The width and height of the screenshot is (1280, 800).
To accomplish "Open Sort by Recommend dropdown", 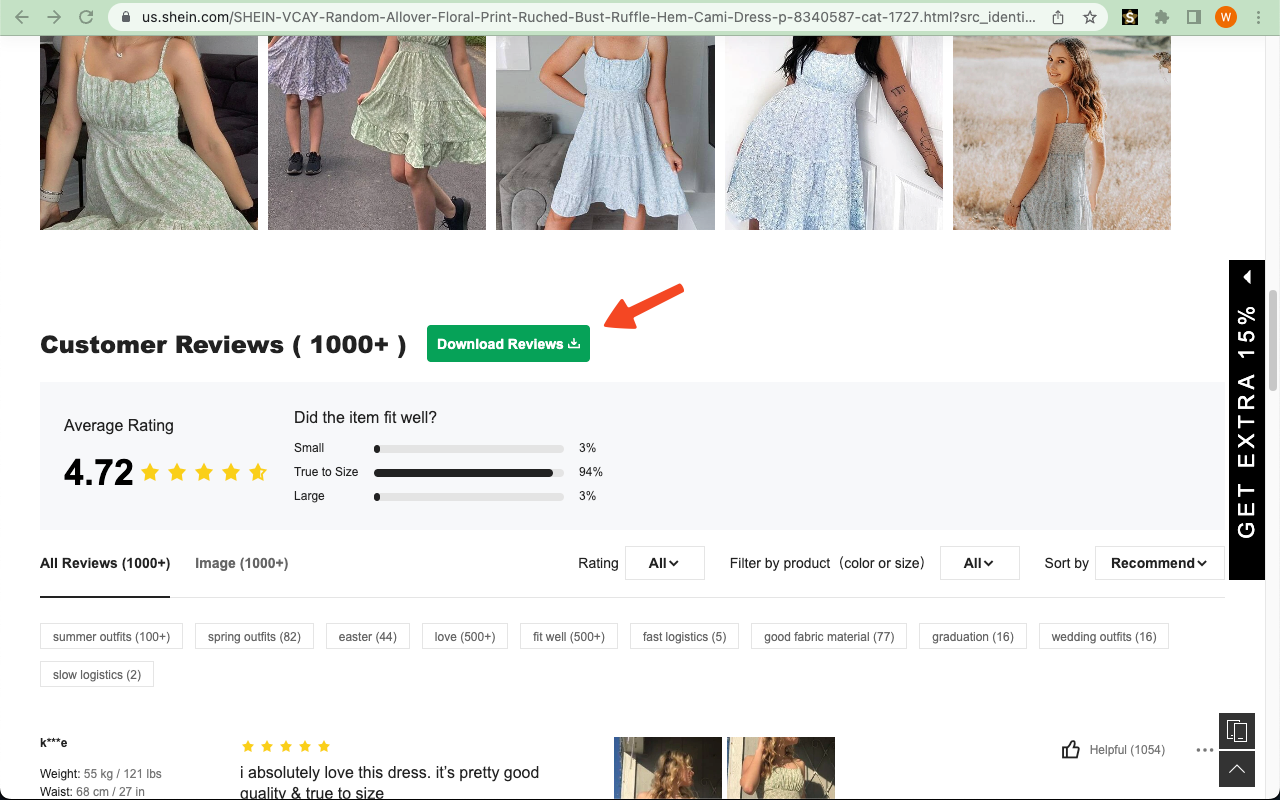I will pyautogui.click(x=1159, y=563).
